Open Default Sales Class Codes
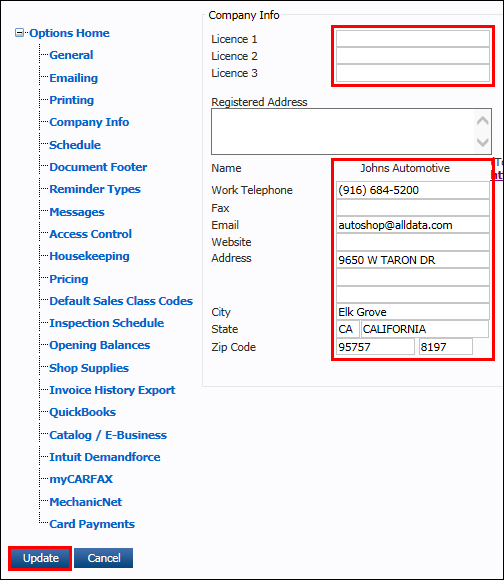The height and width of the screenshot is (580, 504). (x=121, y=301)
